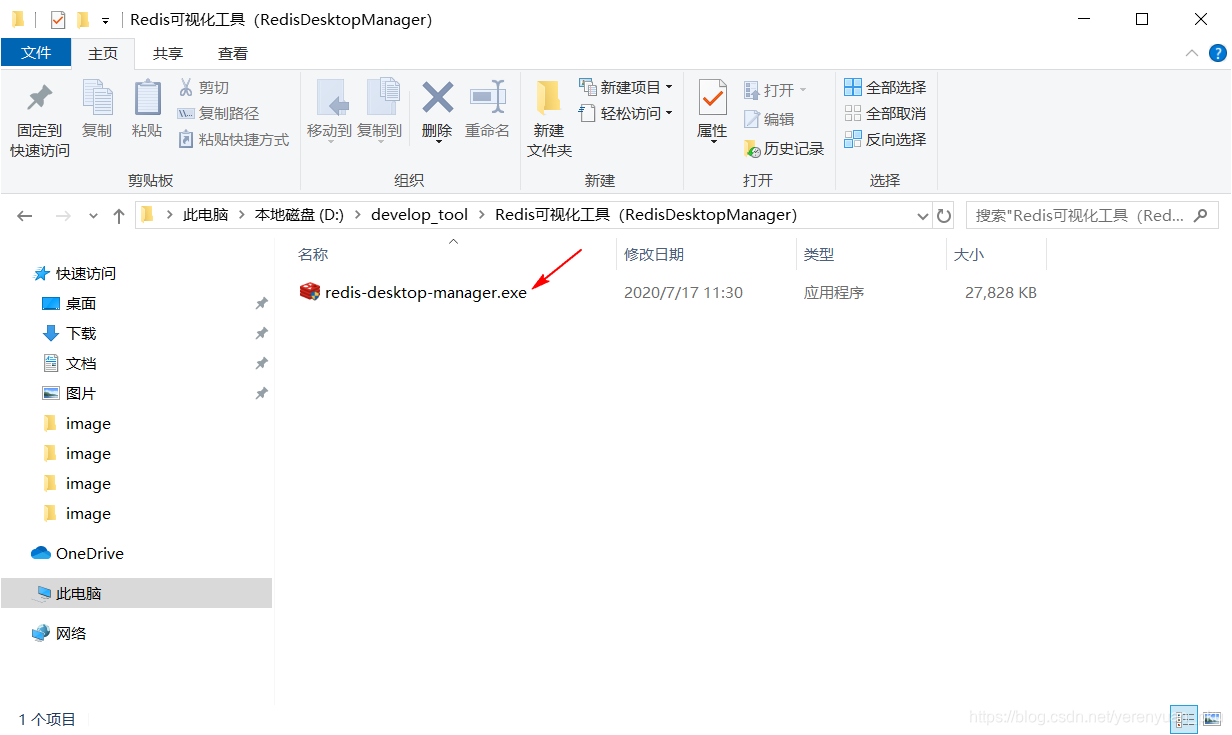Image resolution: width=1232 pixels, height=735 pixels.
Task: Go up to the parent folder
Action: [119, 215]
